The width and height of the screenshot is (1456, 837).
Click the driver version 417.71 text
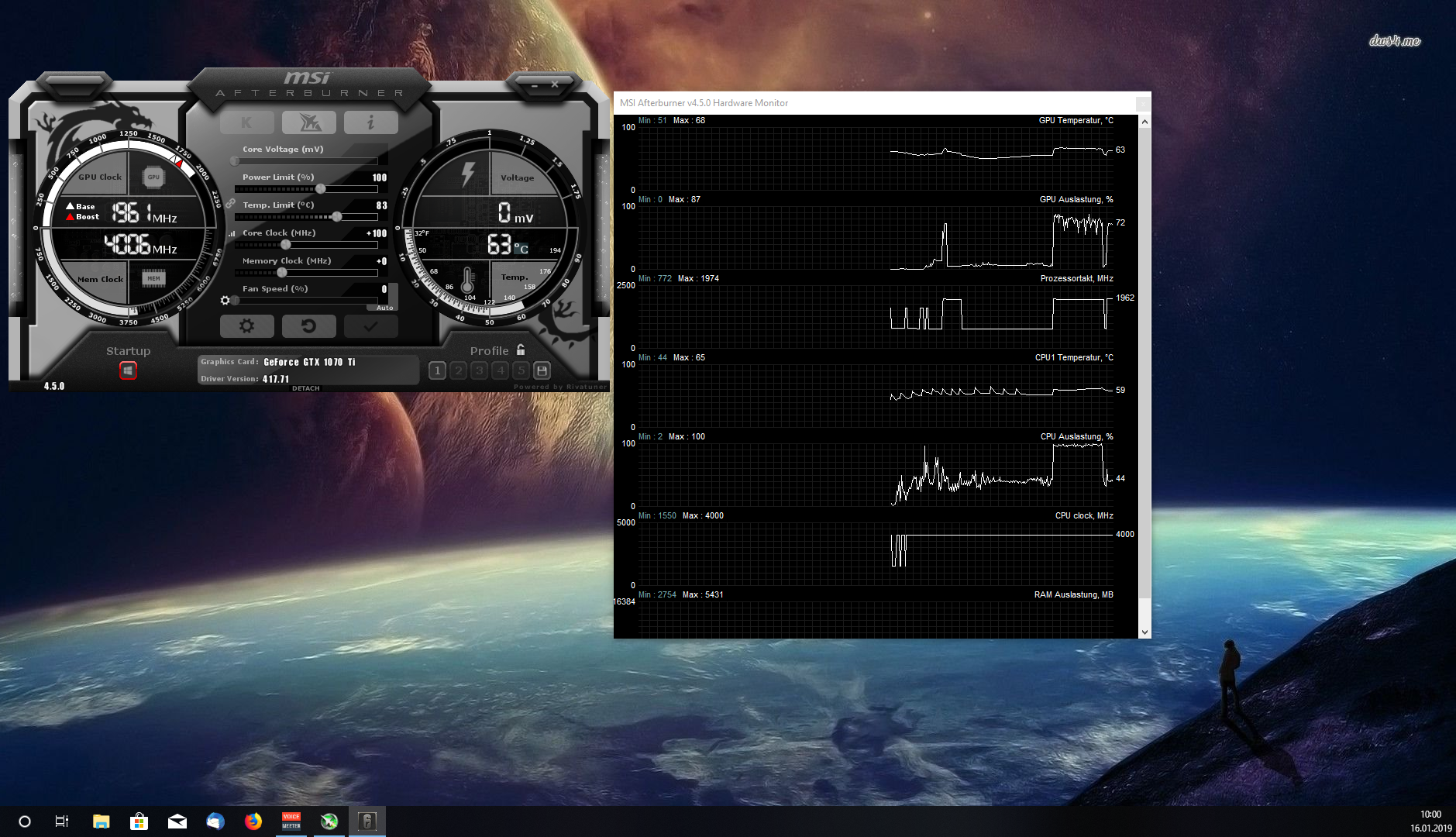[x=276, y=379]
